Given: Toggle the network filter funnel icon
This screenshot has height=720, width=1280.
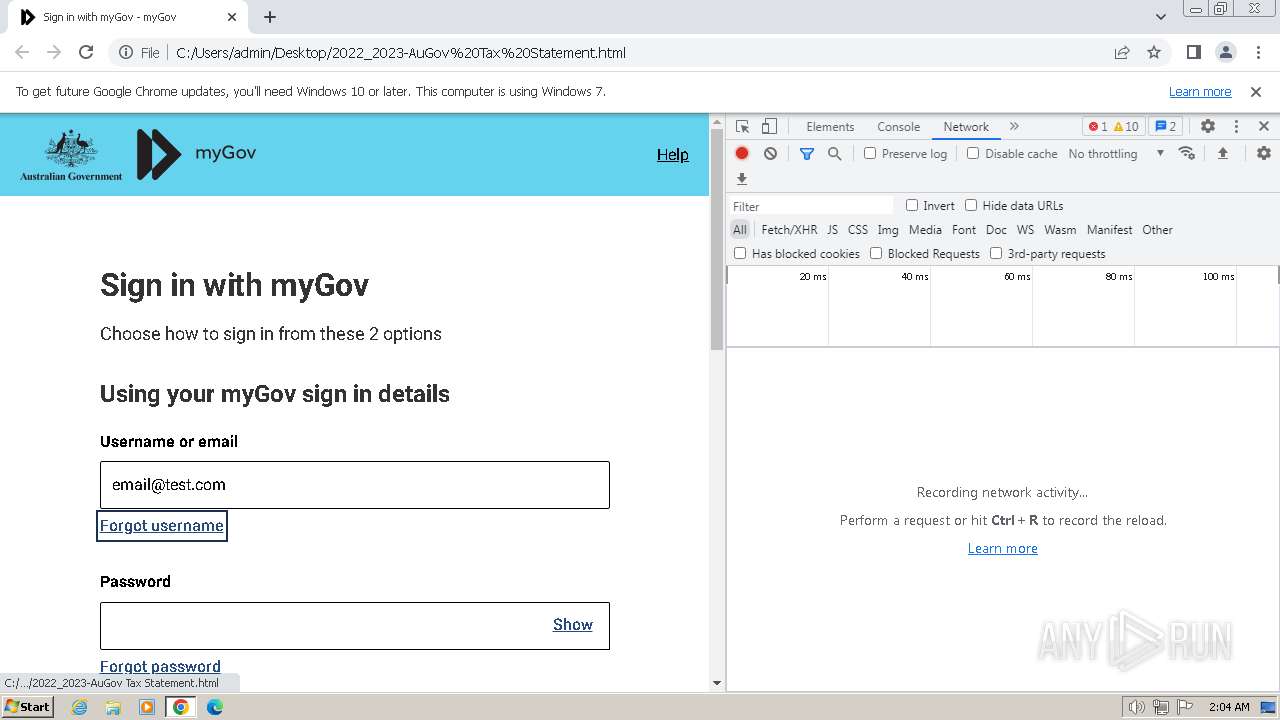Looking at the screenshot, I should click(x=807, y=153).
